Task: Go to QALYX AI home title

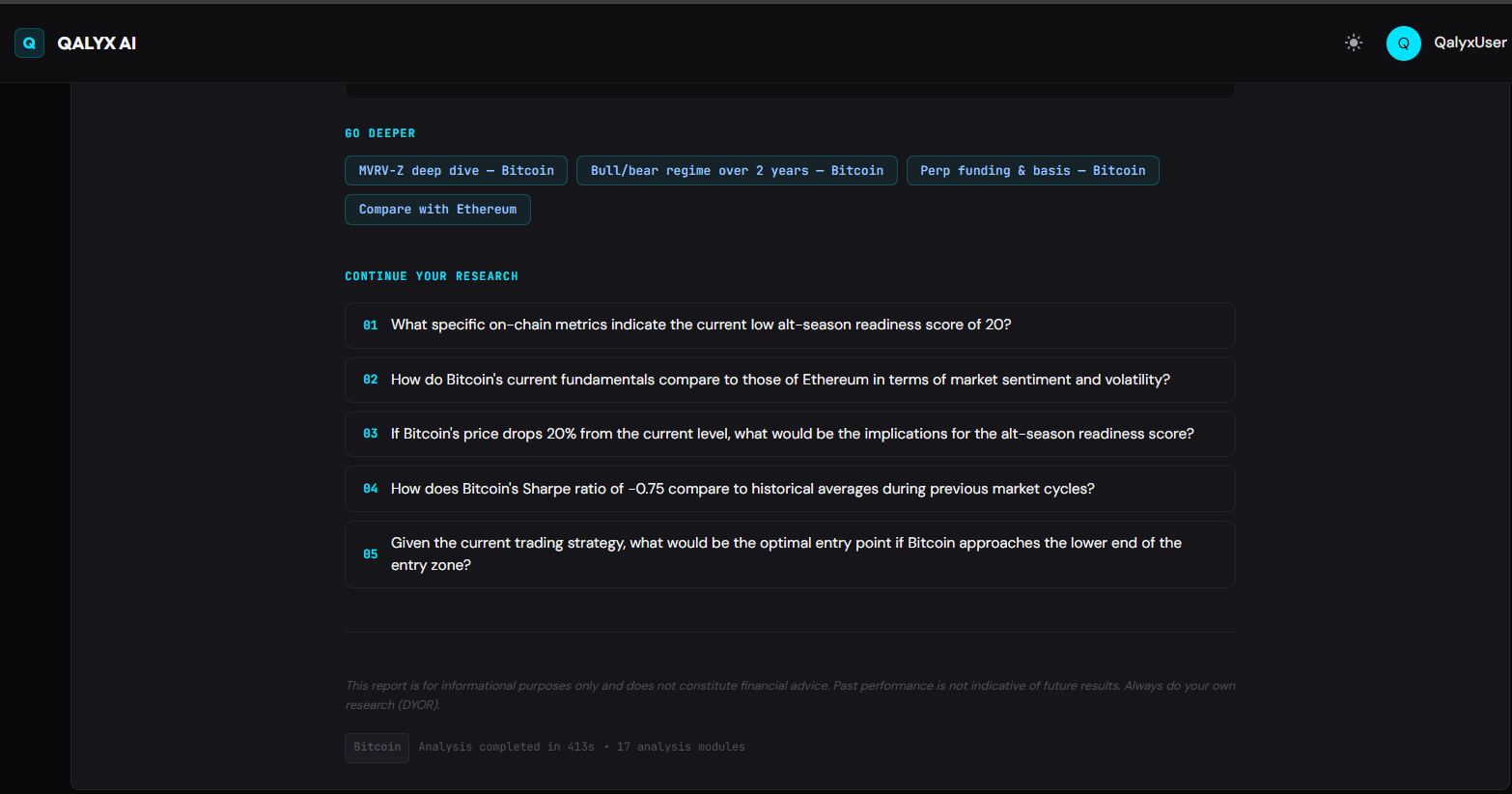Action: pos(97,43)
